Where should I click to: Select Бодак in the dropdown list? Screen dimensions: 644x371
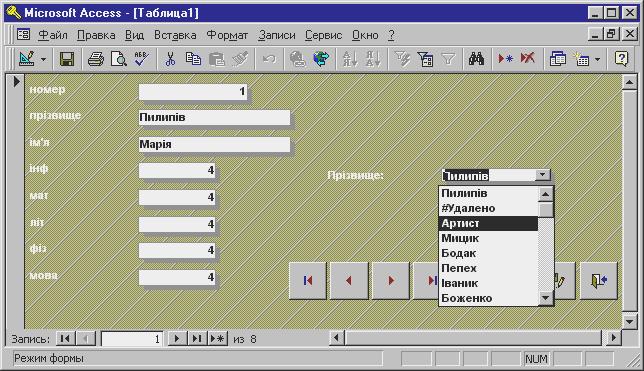click(488, 253)
